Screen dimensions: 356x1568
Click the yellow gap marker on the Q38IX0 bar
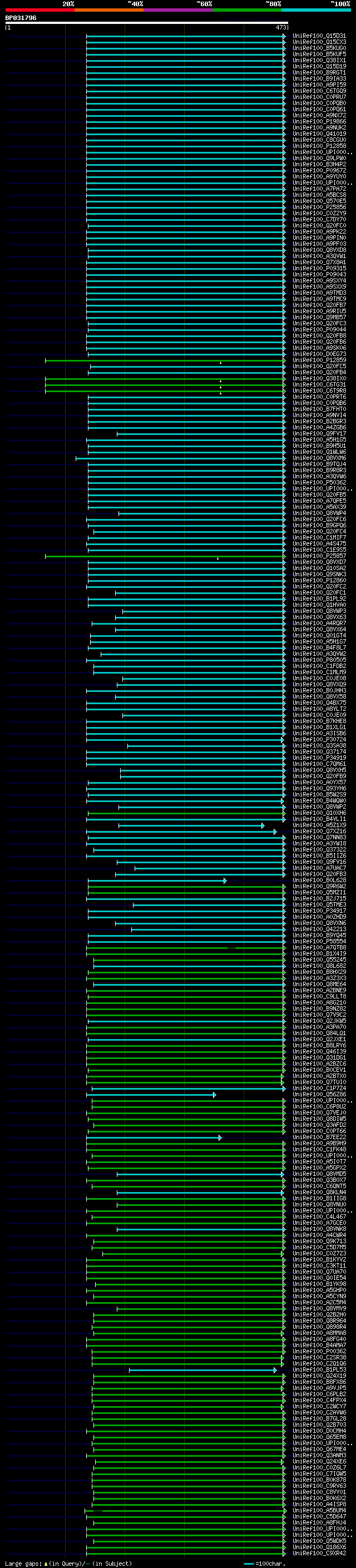point(220,381)
